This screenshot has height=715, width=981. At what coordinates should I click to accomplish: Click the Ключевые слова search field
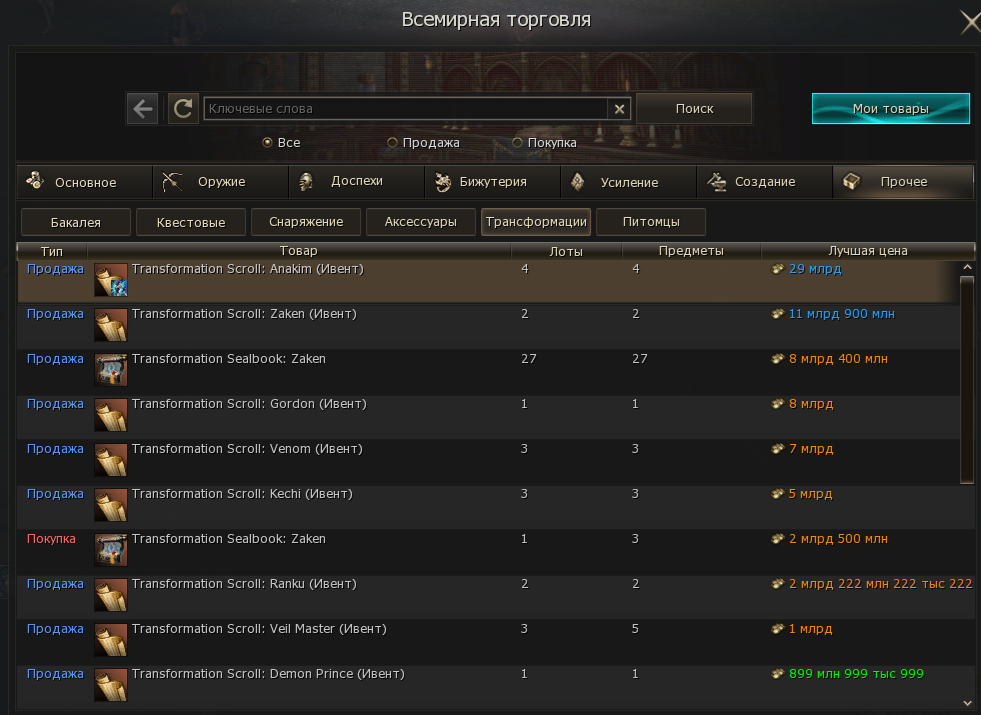(405, 109)
